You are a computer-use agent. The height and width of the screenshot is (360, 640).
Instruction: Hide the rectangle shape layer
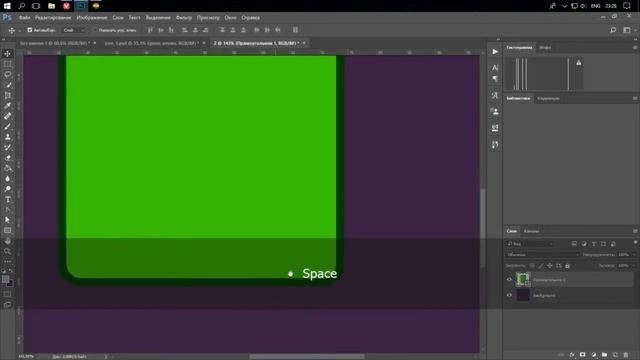509,280
